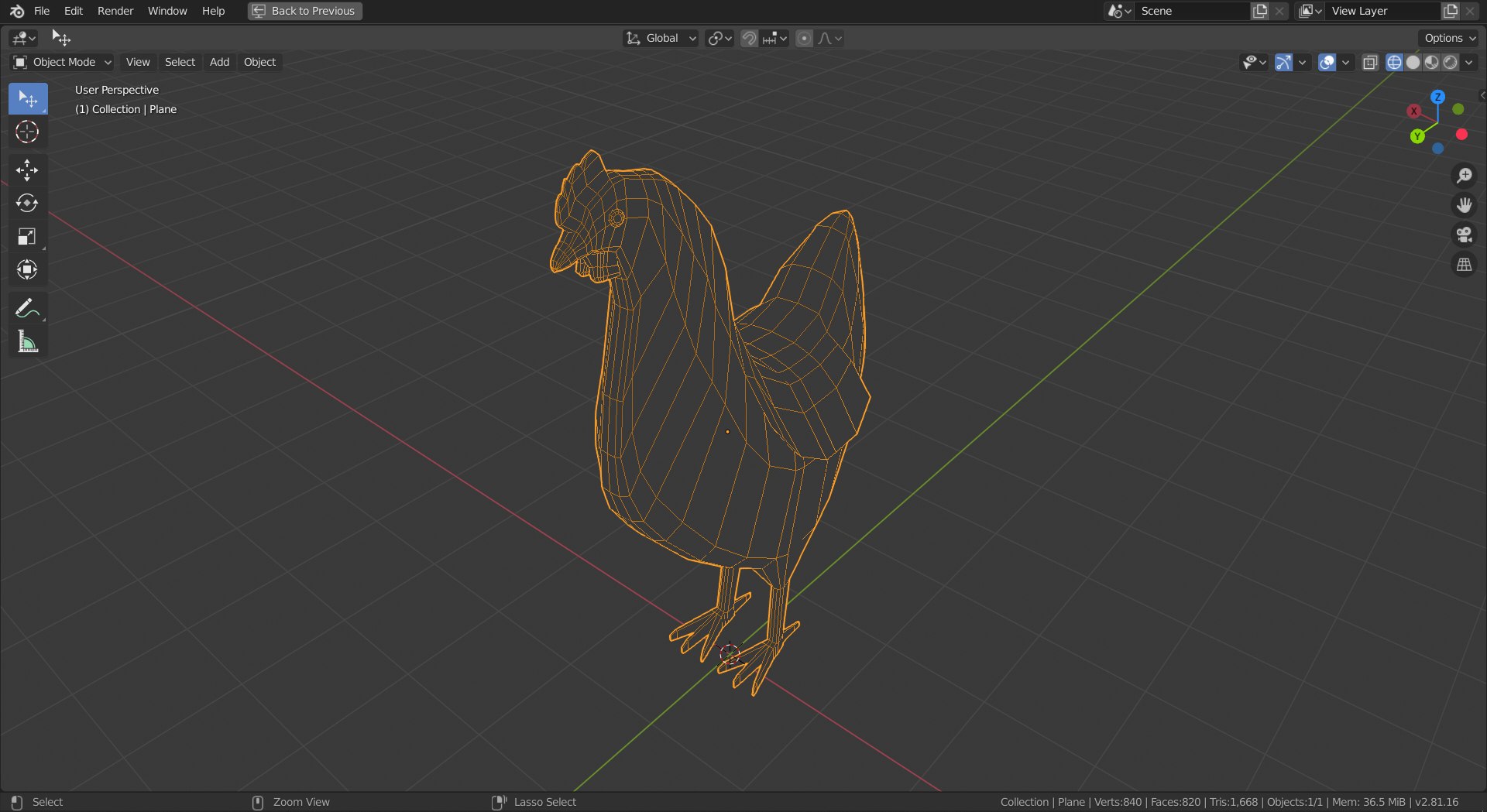Open the Options dropdown
1487x812 pixels.
point(1449,38)
